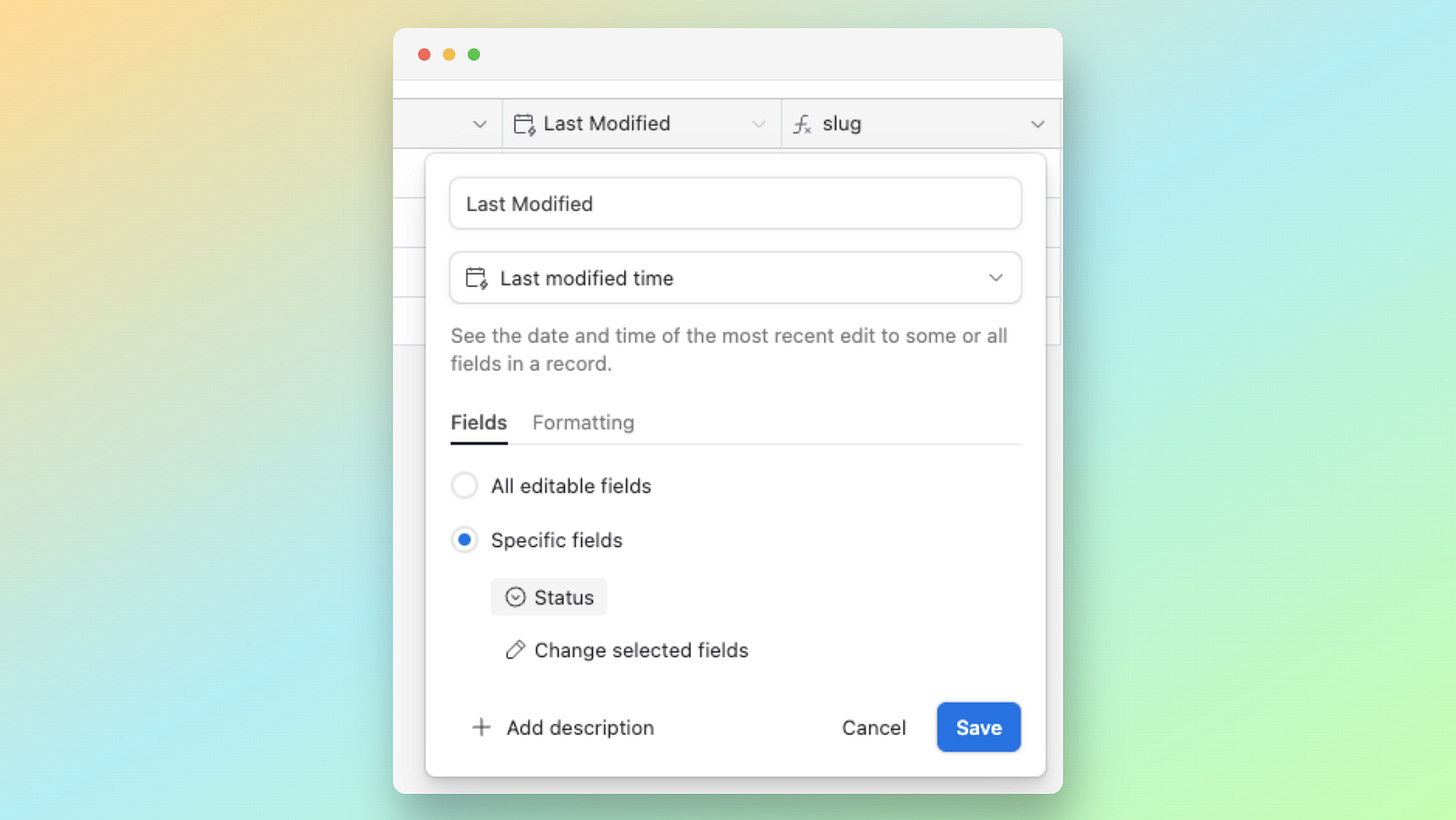
Task: Click the slug formula fx icon
Action: tap(802, 124)
